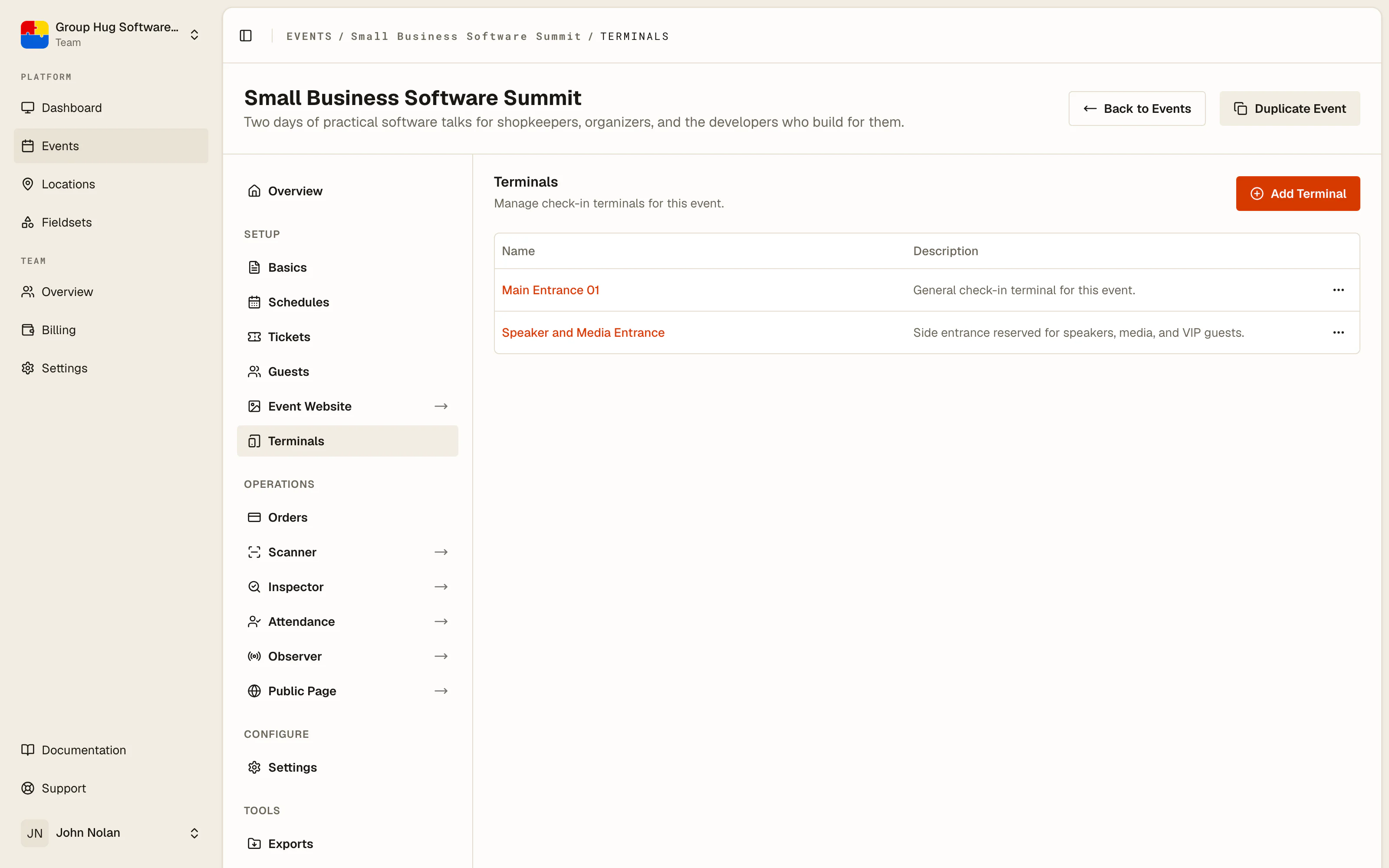
Task: Open Event Website via its arrow
Action: tap(441, 407)
